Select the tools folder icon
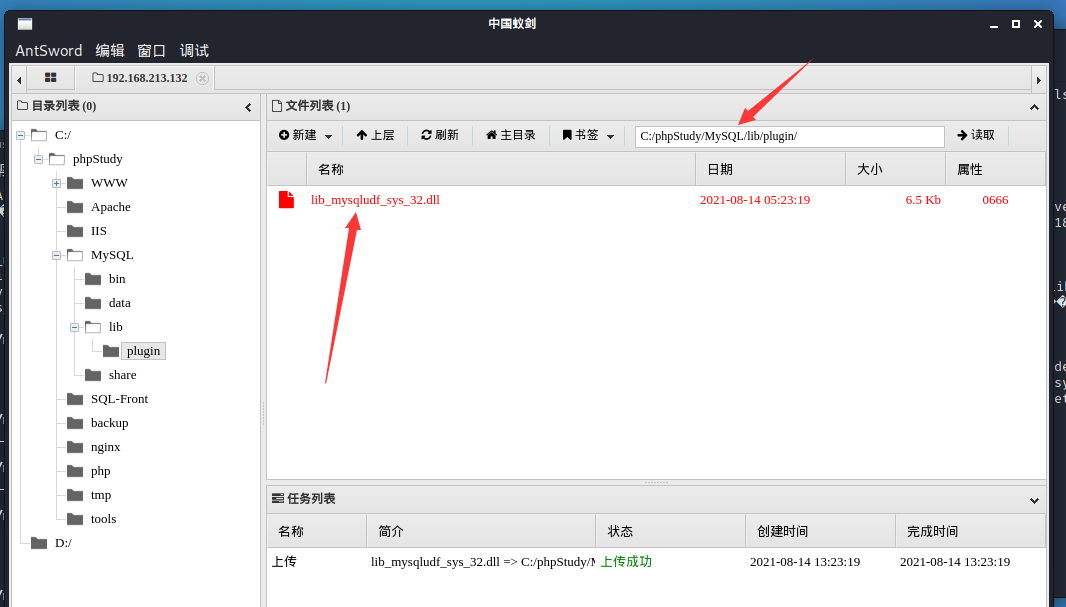Viewport: 1066px width, 607px height. pyautogui.click(x=75, y=519)
